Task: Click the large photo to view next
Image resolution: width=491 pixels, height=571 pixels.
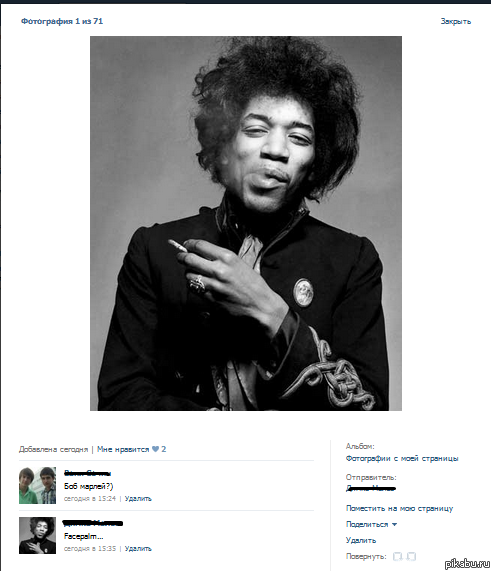Action: point(246,223)
